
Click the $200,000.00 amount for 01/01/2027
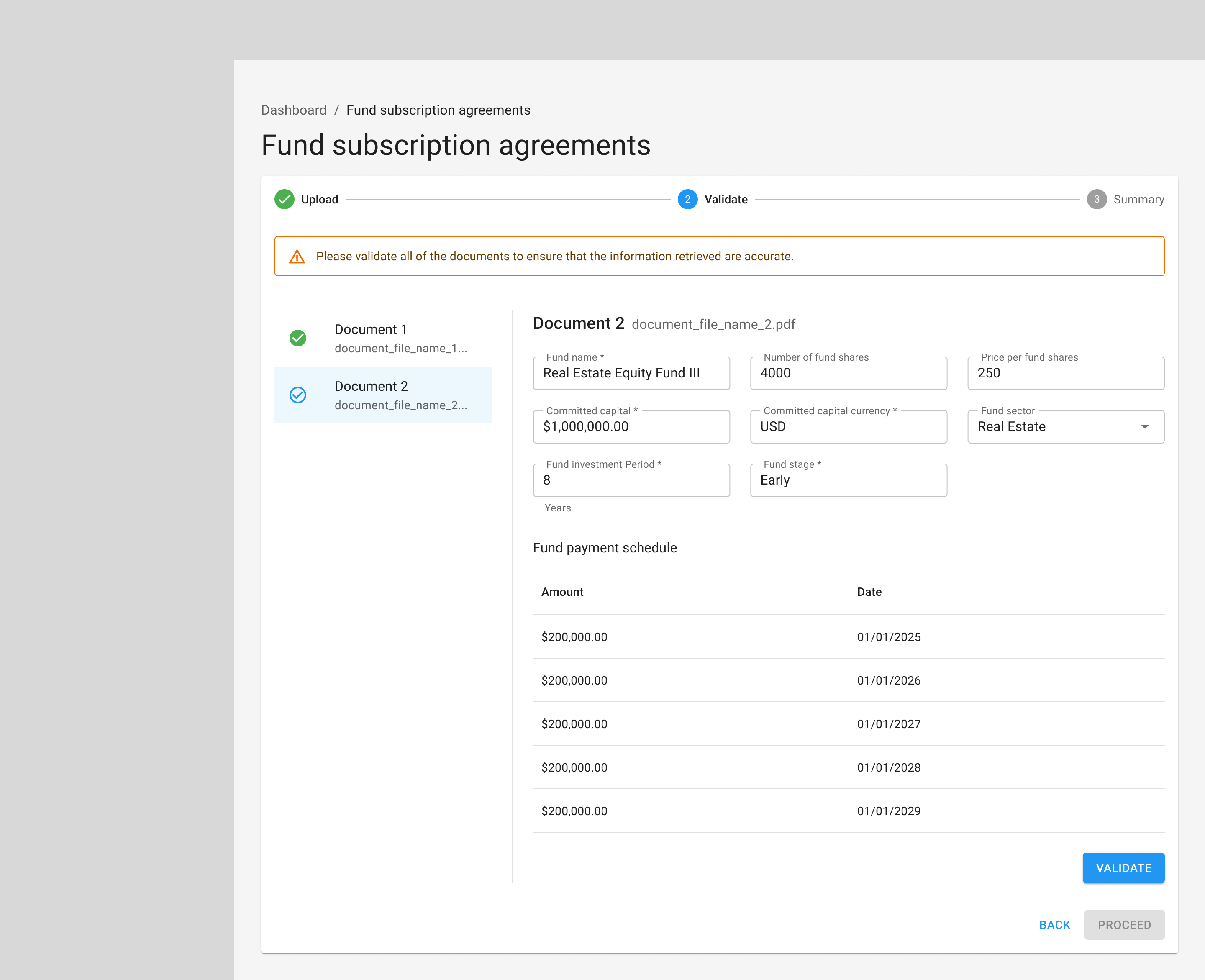tap(574, 724)
